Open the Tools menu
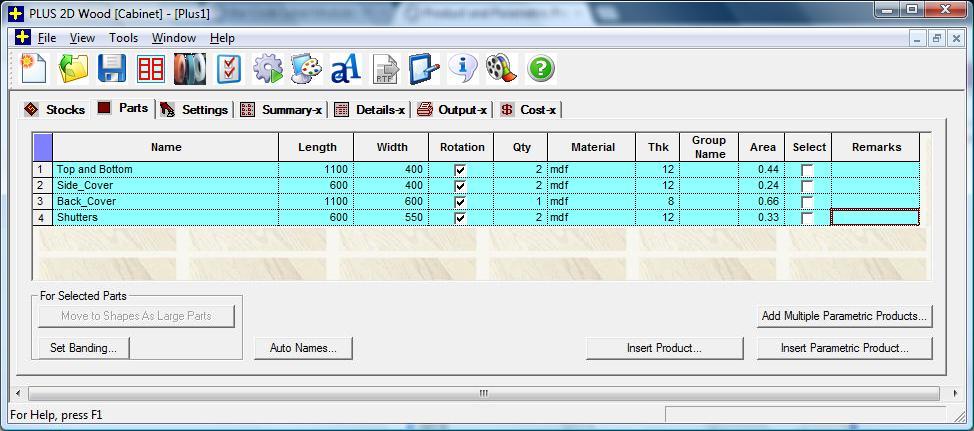 click(123, 38)
